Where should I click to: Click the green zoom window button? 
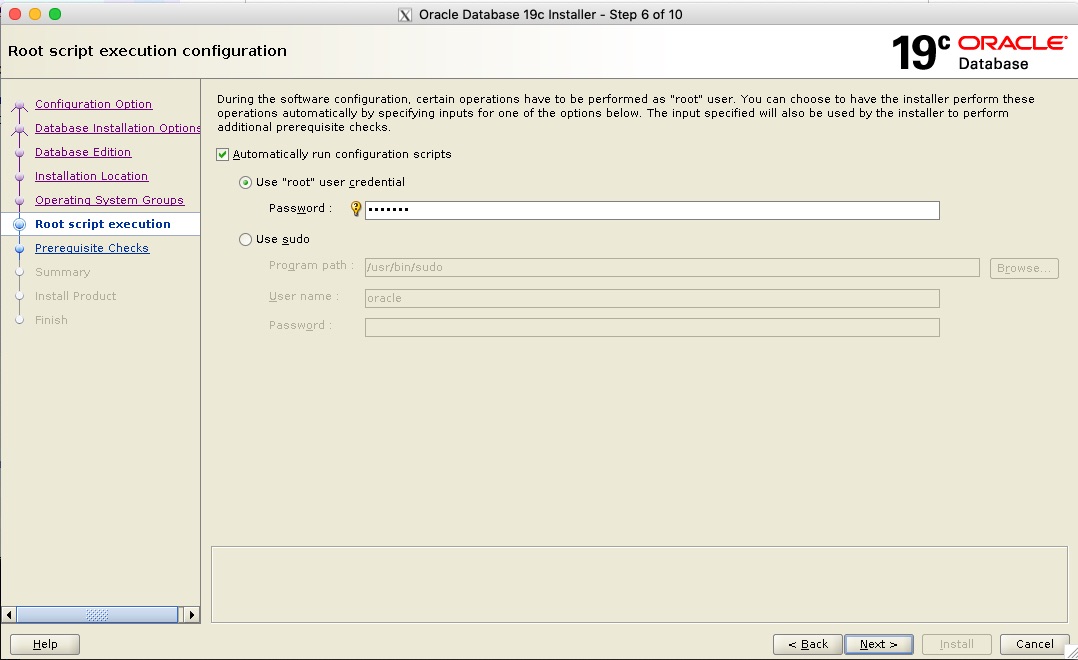click(55, 14)
